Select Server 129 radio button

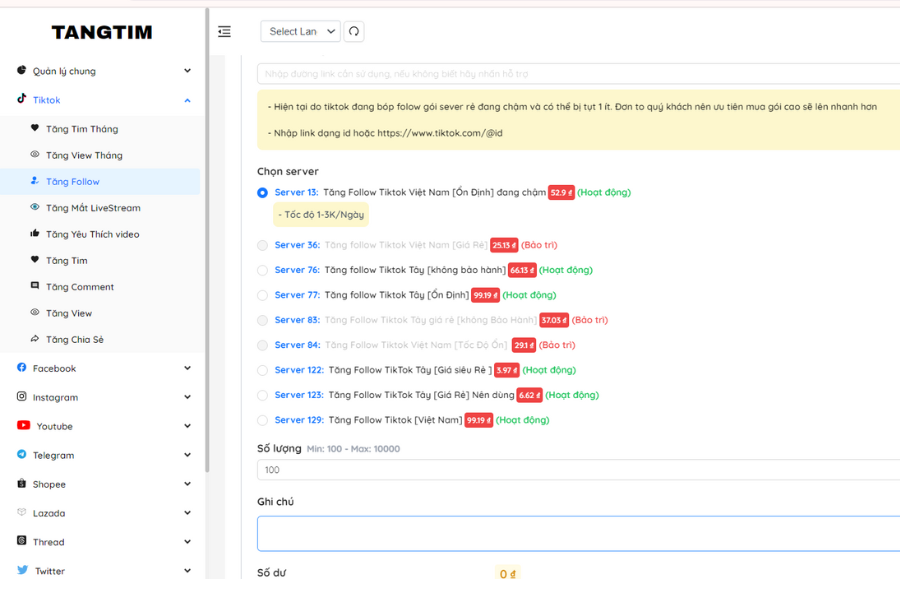click(262, 420)
